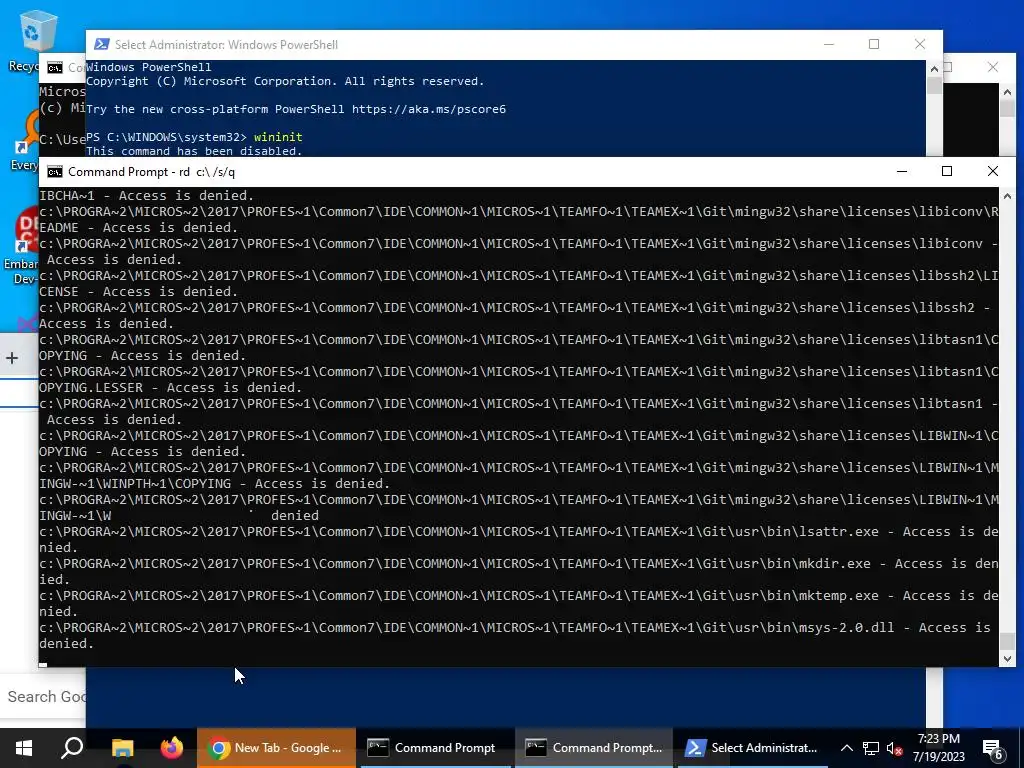Image resolution: width=1024 pixels, height=768 pixels.
Task: Click the background Command Prompt title icon
Action: click(55, 67)
